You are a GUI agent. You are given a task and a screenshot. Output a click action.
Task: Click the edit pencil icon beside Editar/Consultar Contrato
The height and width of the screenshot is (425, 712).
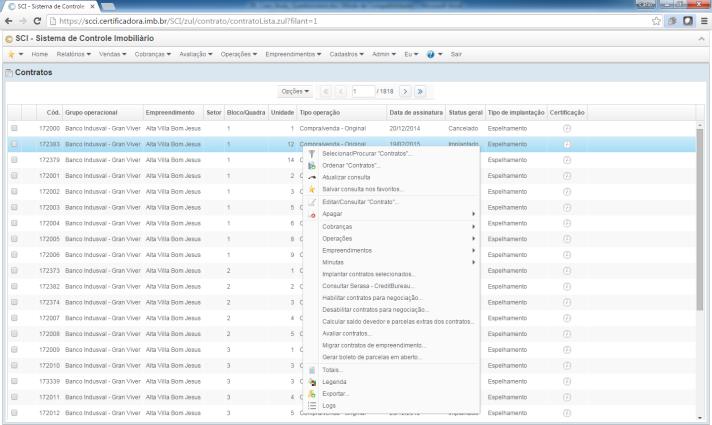(312, 202)
